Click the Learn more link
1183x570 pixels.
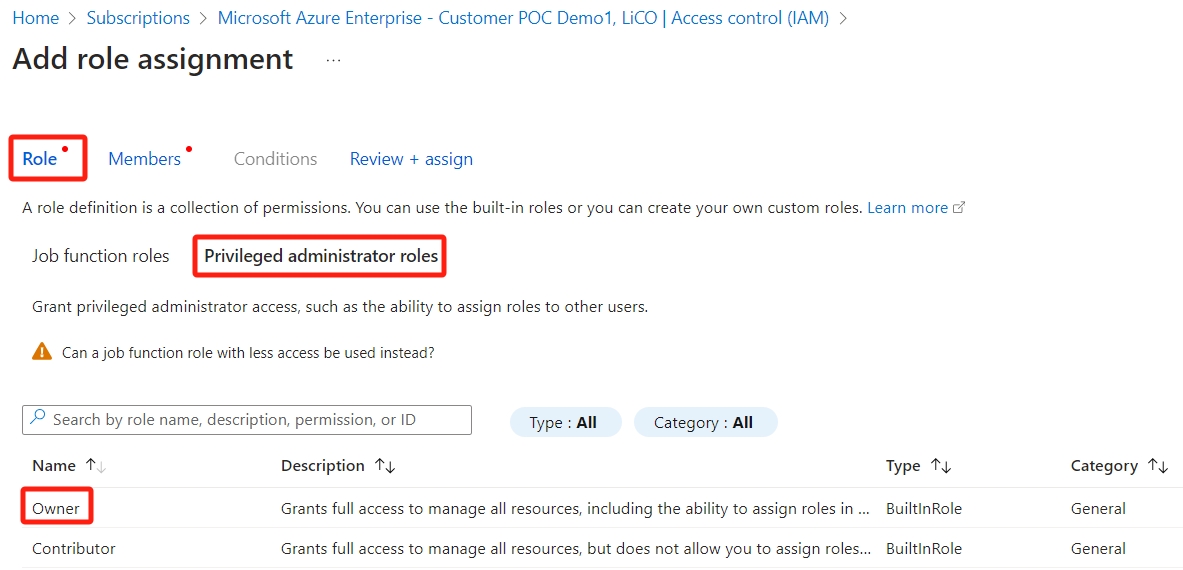point(907,208)
